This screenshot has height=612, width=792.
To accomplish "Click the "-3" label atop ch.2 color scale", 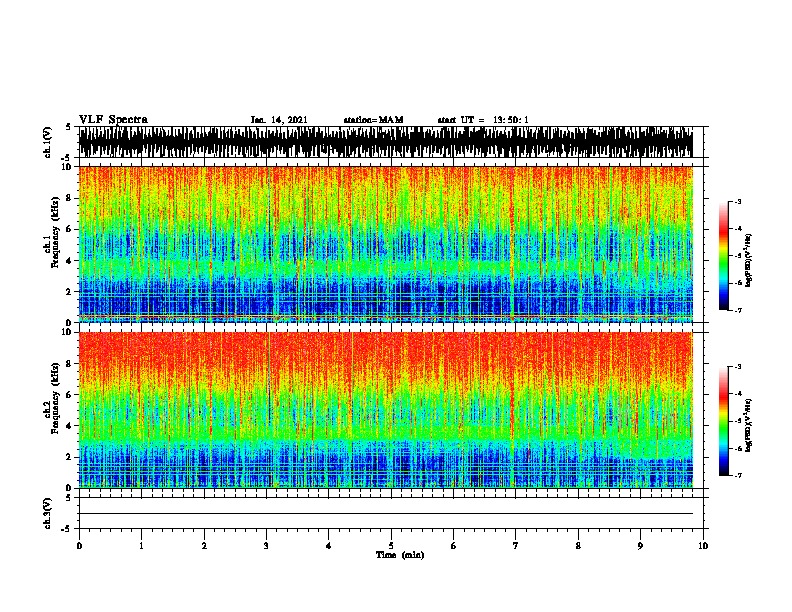I will 738,367.
